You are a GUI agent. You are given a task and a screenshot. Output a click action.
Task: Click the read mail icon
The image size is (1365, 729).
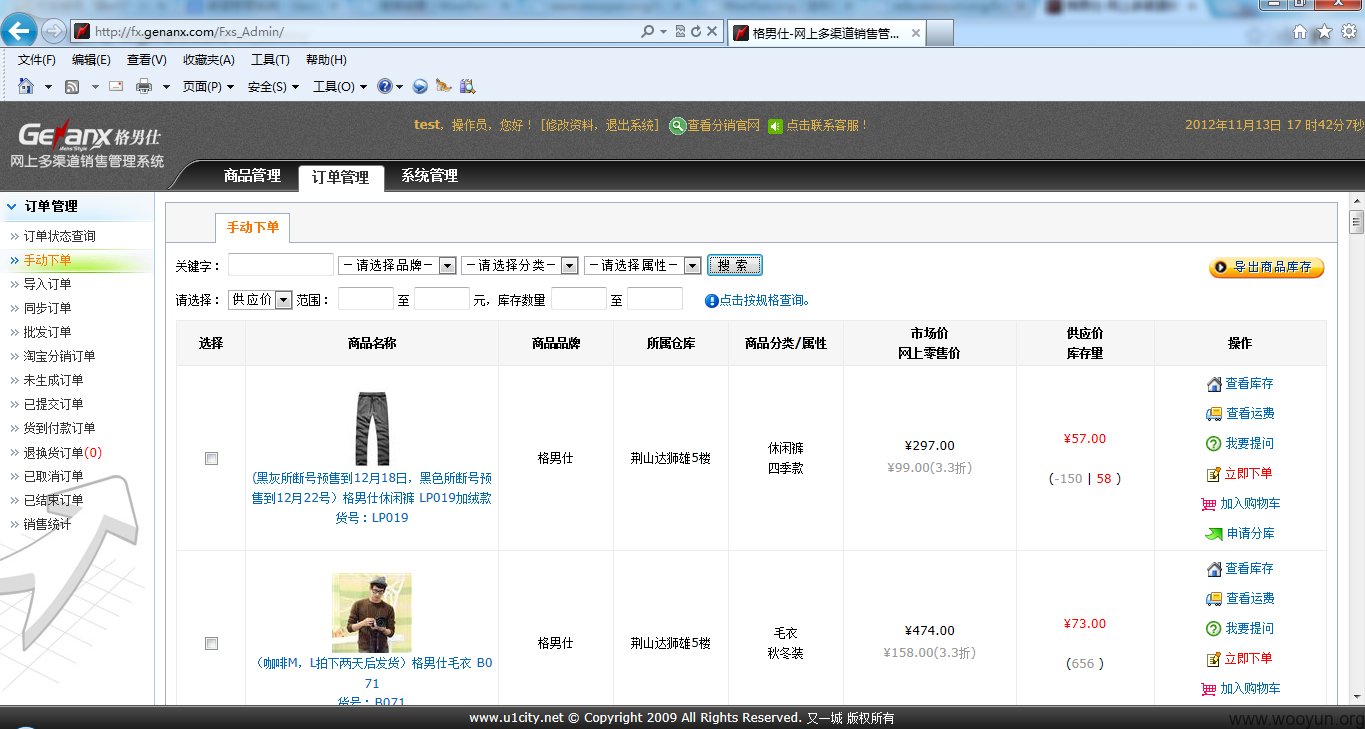click(x=116, y=86)
